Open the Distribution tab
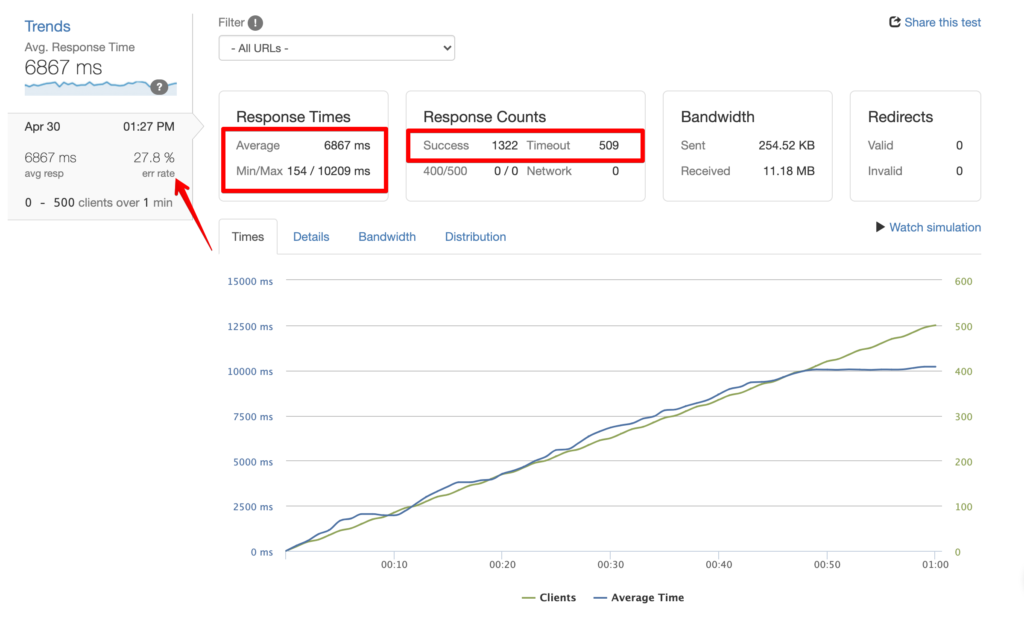Viewport: 1024px width, 626px height. [x=475, y=236]
